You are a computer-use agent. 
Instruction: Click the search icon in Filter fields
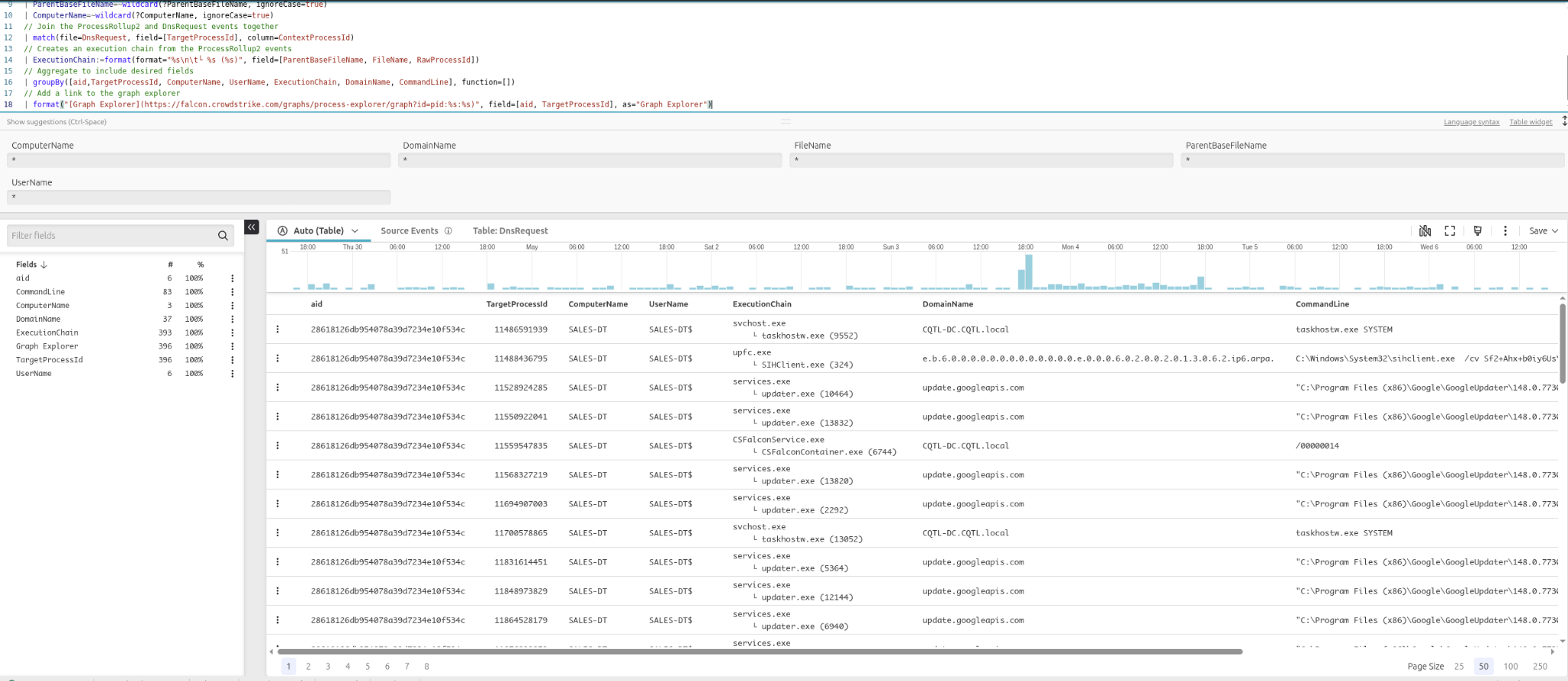223,236
